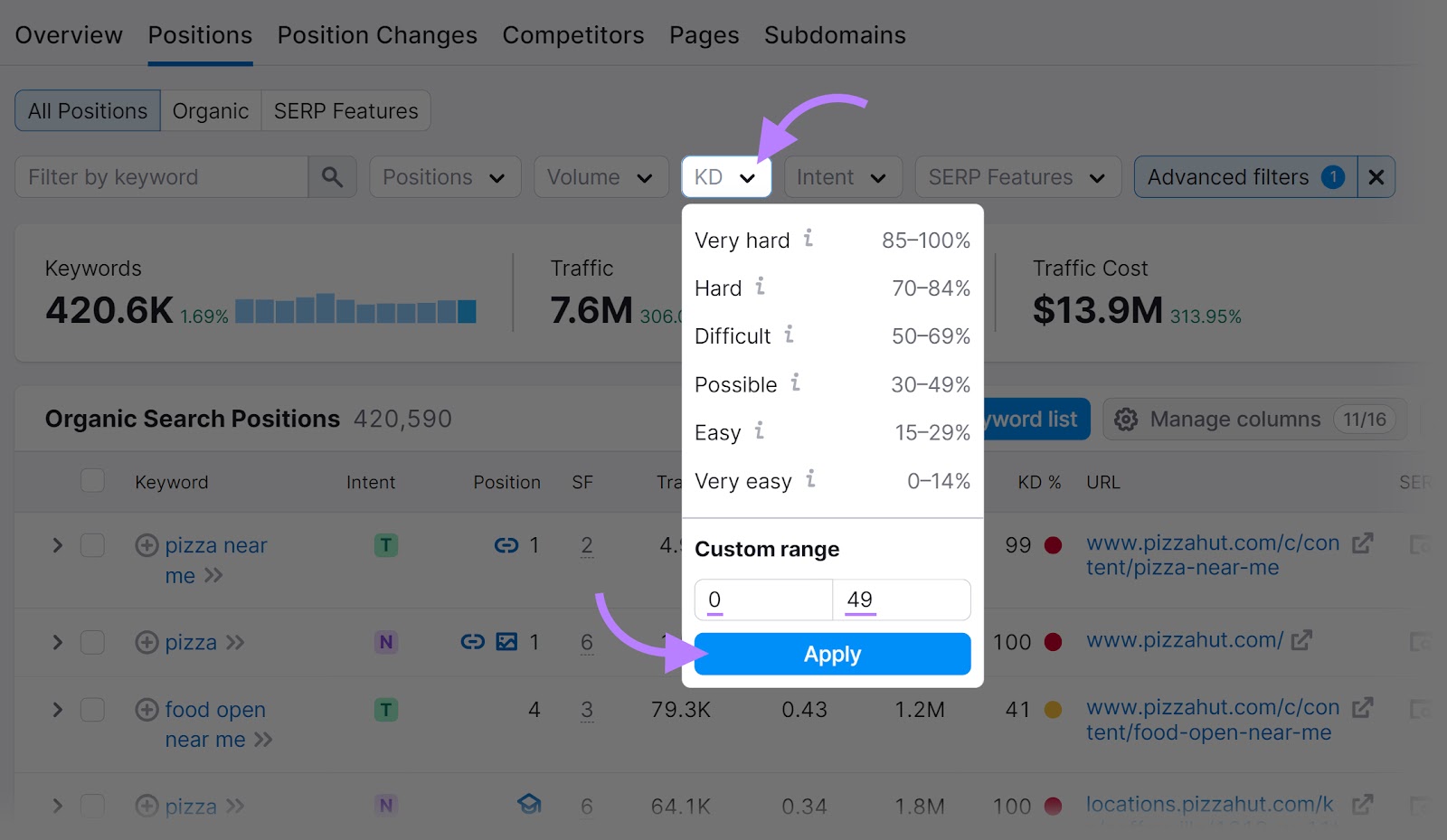The image size is (1447, 840).
Task: Expand the Intent filter dropdown
Action: point(842,177)
